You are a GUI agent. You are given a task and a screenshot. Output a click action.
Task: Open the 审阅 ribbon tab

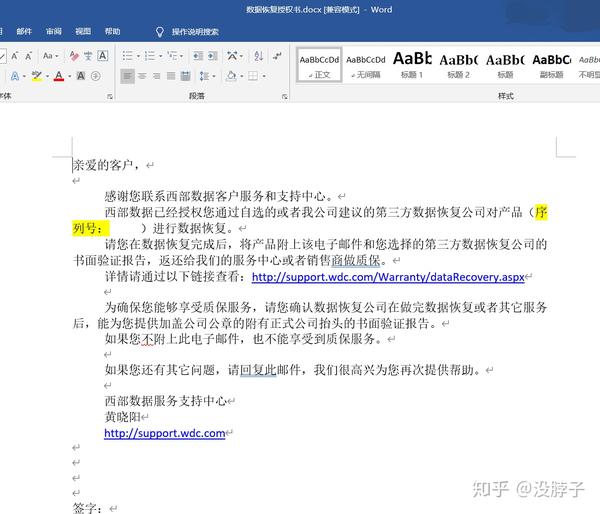[x=54, y=31]
